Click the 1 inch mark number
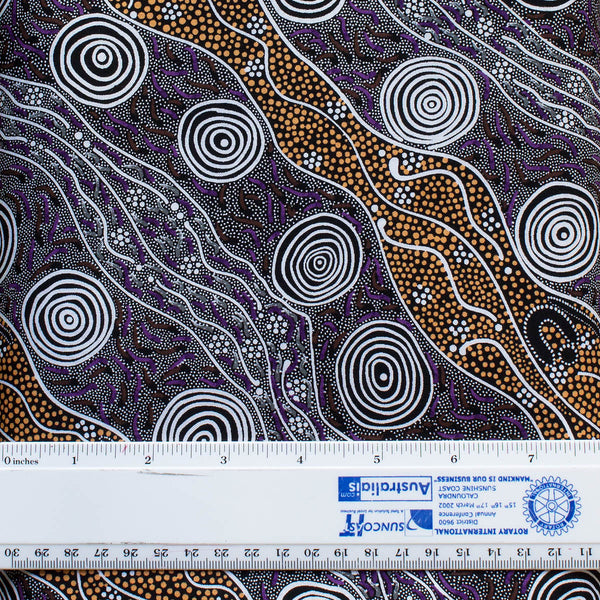This screenshot has height=600, width=600. [75, 460]
